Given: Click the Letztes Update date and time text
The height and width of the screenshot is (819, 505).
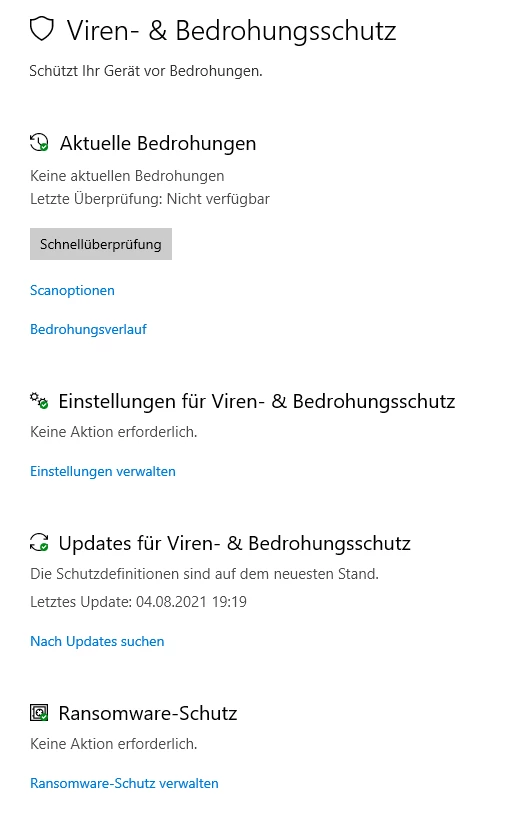Looking at the screenshot, I should point(138,602).
